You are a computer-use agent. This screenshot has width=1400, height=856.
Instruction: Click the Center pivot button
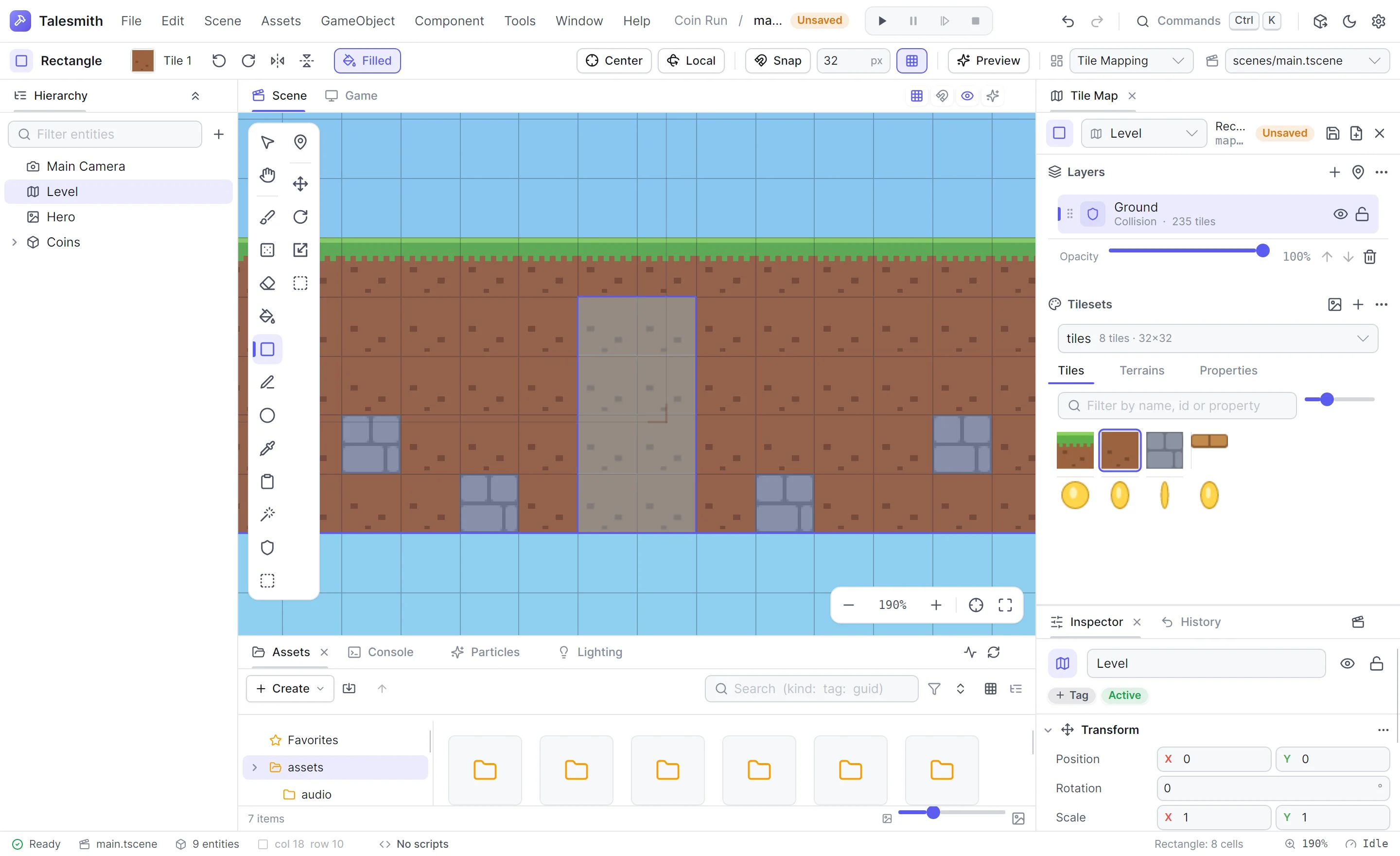coord(613,61)
